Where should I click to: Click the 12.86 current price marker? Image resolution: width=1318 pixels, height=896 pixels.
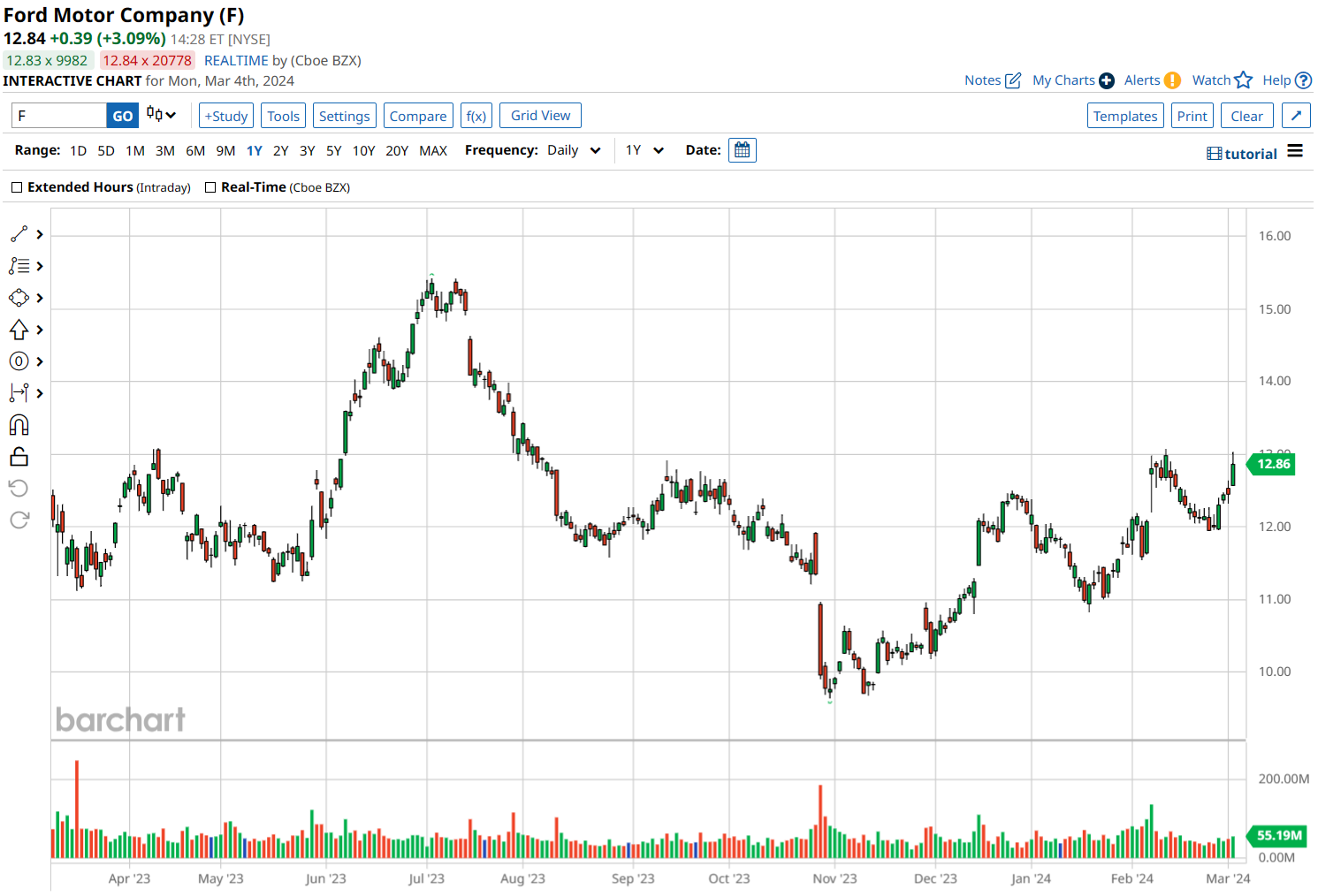coord(1272,464)
